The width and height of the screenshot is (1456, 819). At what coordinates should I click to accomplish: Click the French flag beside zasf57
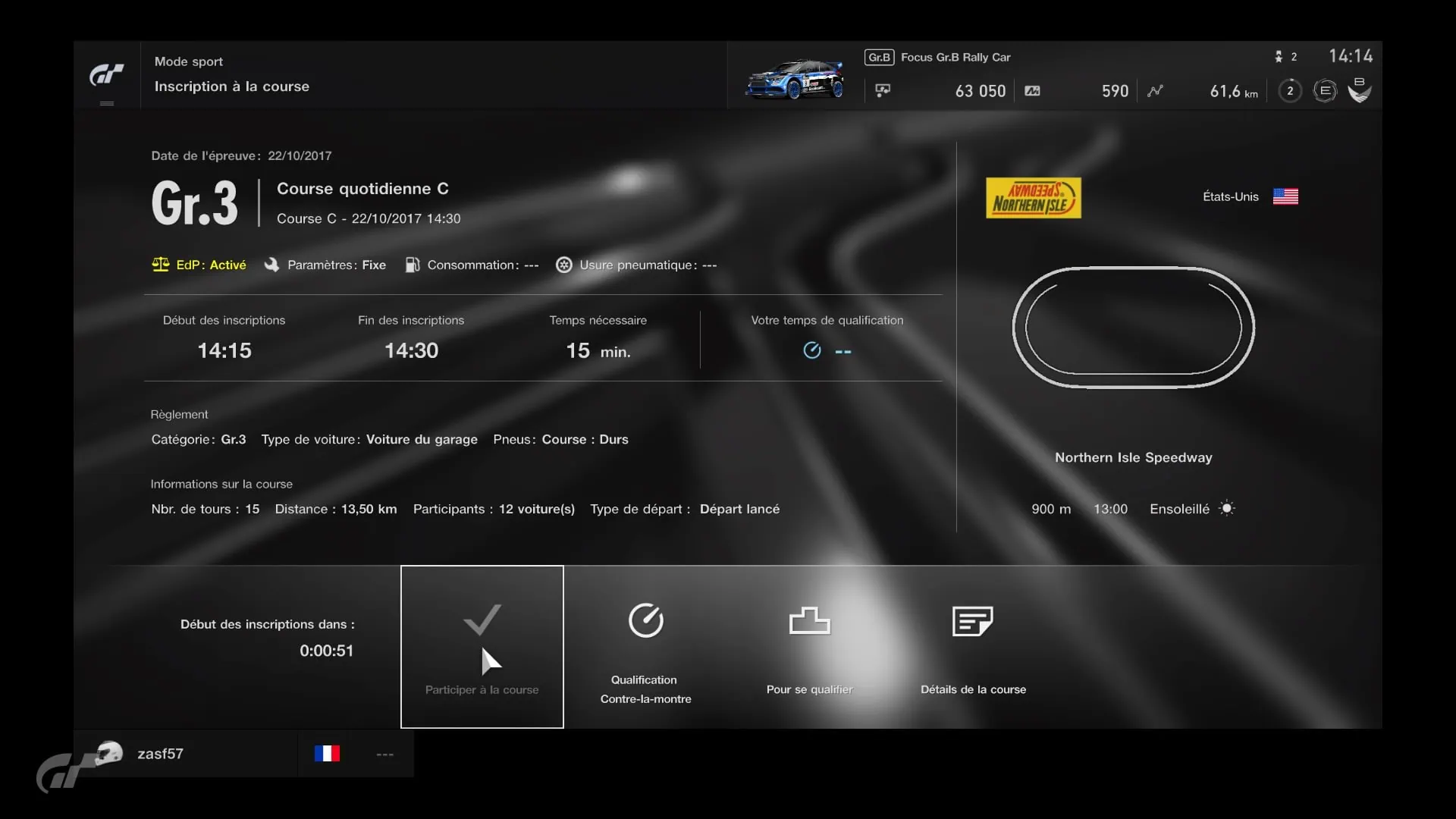(327, 754)
